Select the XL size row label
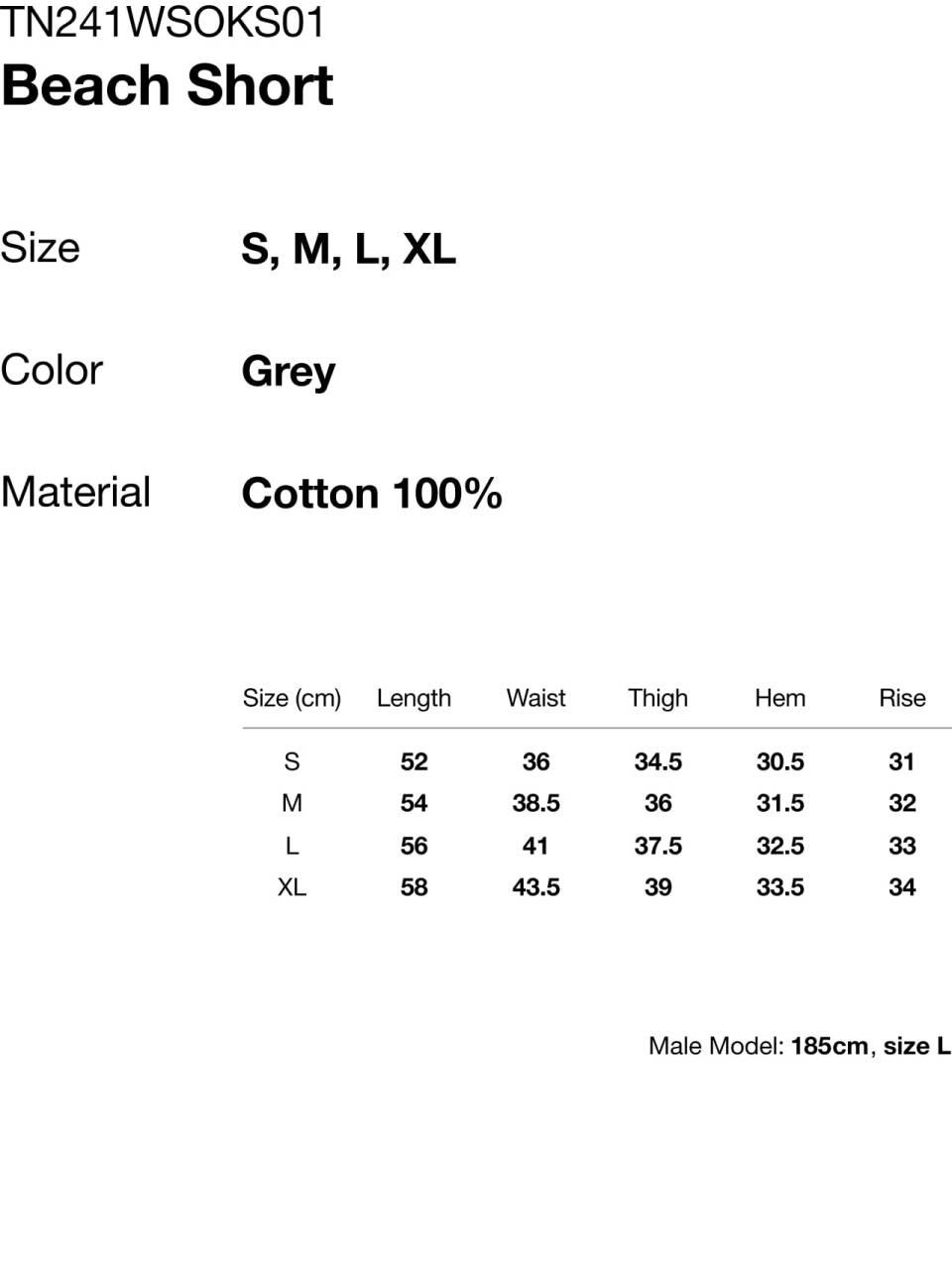952x1270 pixels. [x=292, y=887]
